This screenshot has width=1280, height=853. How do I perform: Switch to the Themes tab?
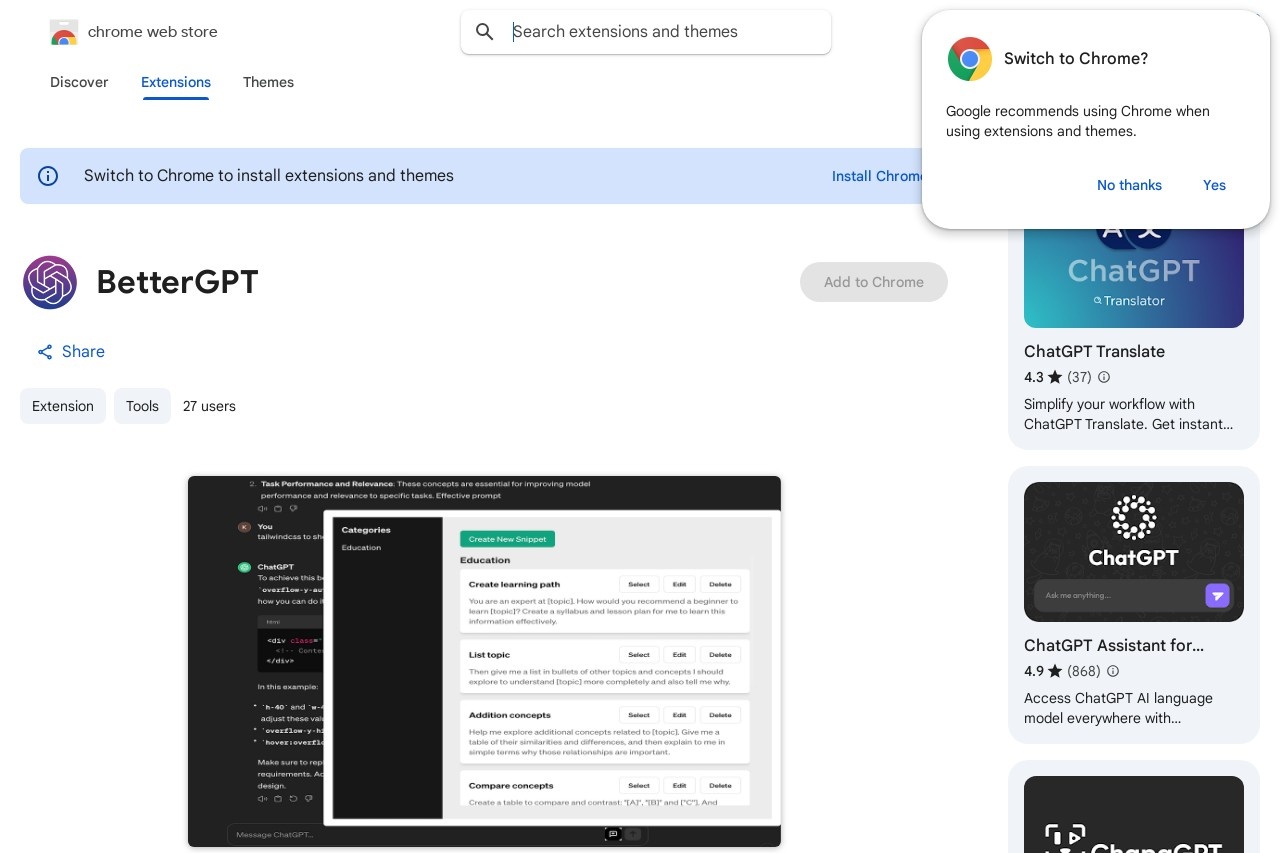(268, 82)
